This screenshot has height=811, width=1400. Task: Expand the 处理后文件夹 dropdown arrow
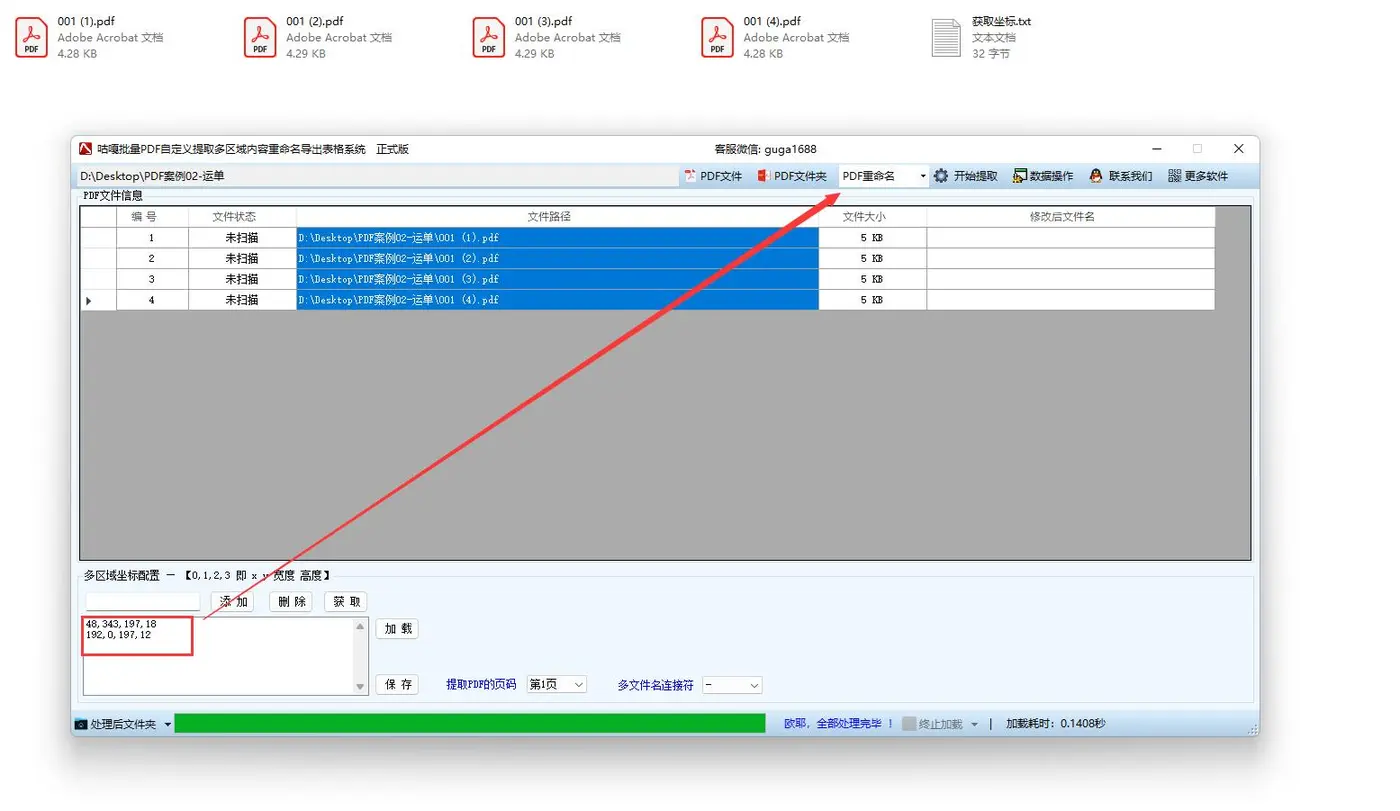pos(167,725)
